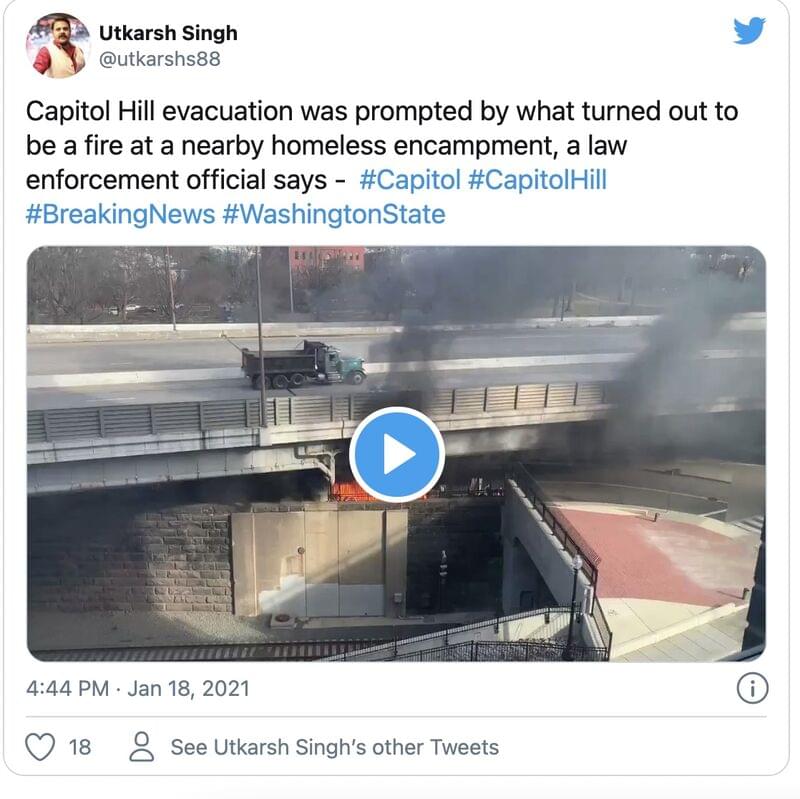This screenshot has height=799, width=800.
Task: Click the person silhouette icon
Action: pos(141,747)
